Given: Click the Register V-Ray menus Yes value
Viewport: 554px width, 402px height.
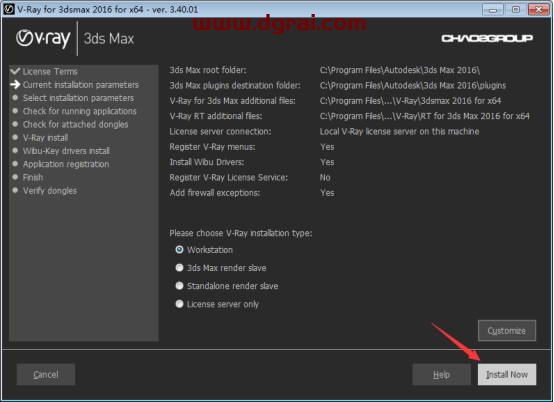Looking at the screenshot, I should point(327,147).
